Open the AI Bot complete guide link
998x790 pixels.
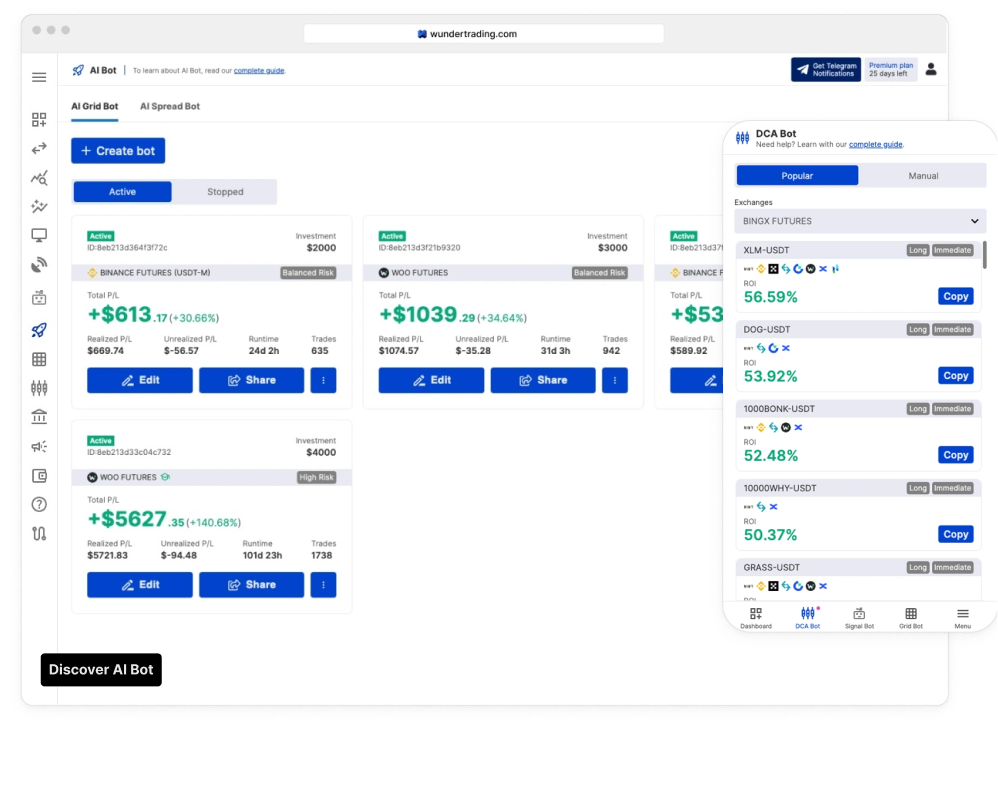pyautogui.click(x=258, y=71)
